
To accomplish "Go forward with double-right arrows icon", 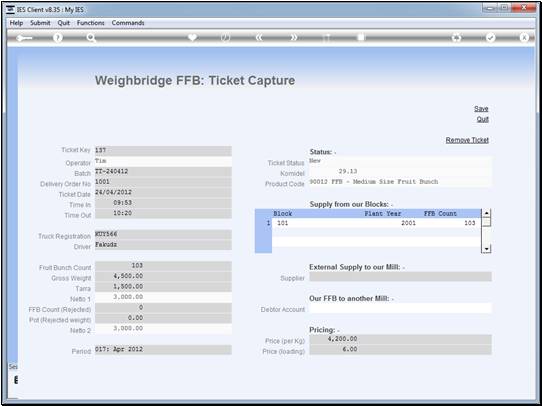I will tap(293, 38).
